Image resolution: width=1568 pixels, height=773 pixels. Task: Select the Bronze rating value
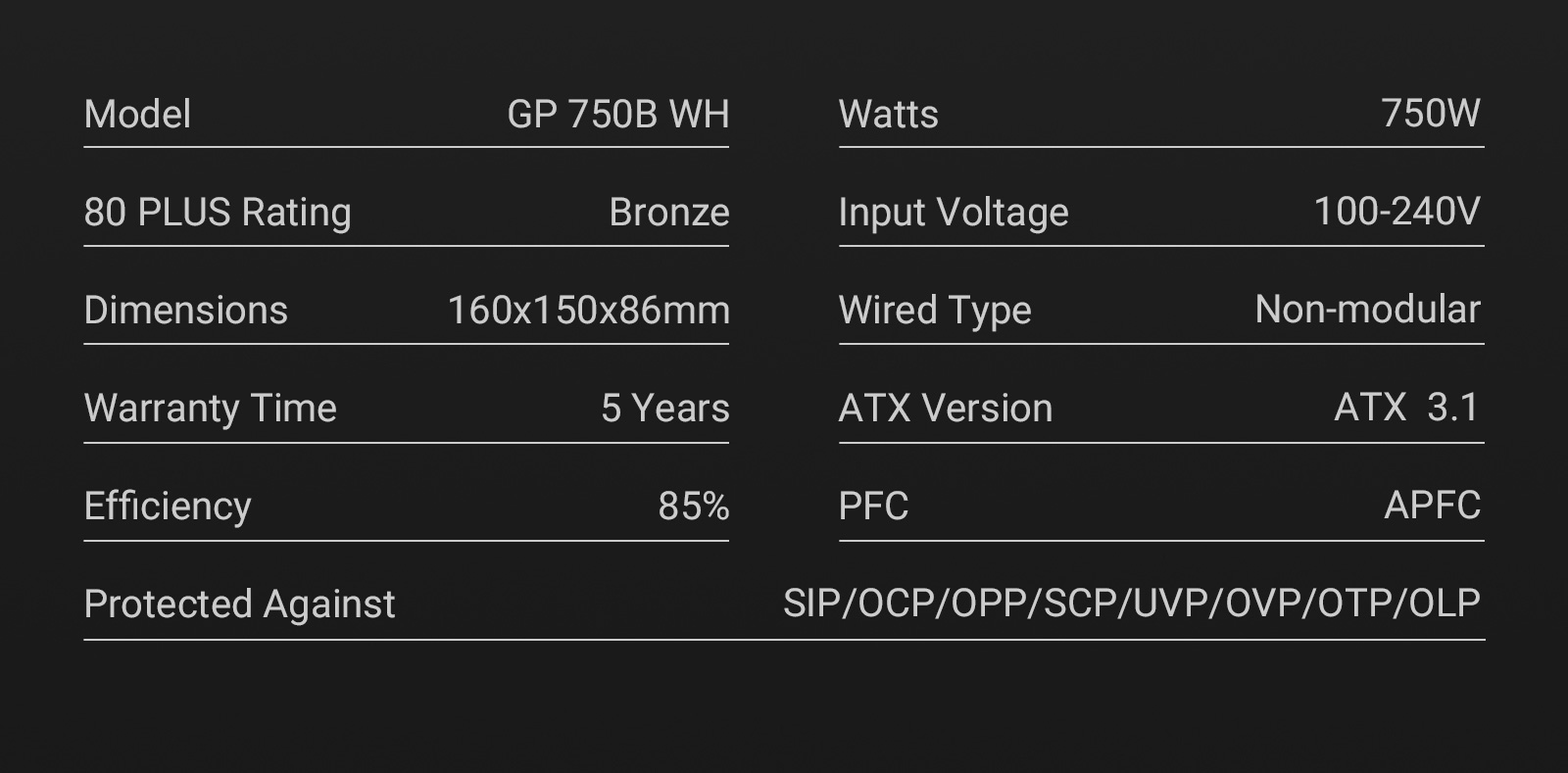click(x=668, y=213)
